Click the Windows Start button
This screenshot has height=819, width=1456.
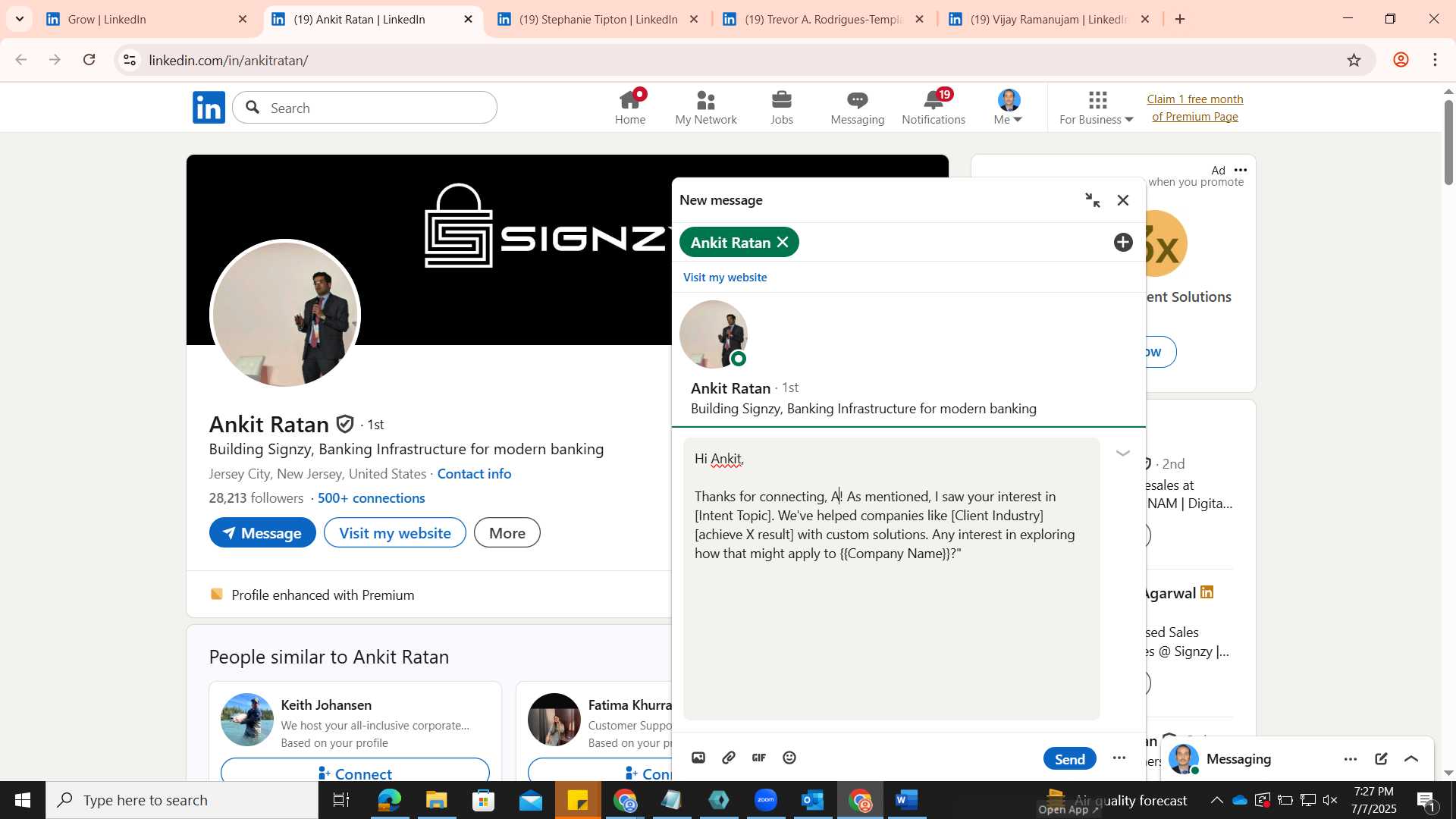click(x=23, y=800)
